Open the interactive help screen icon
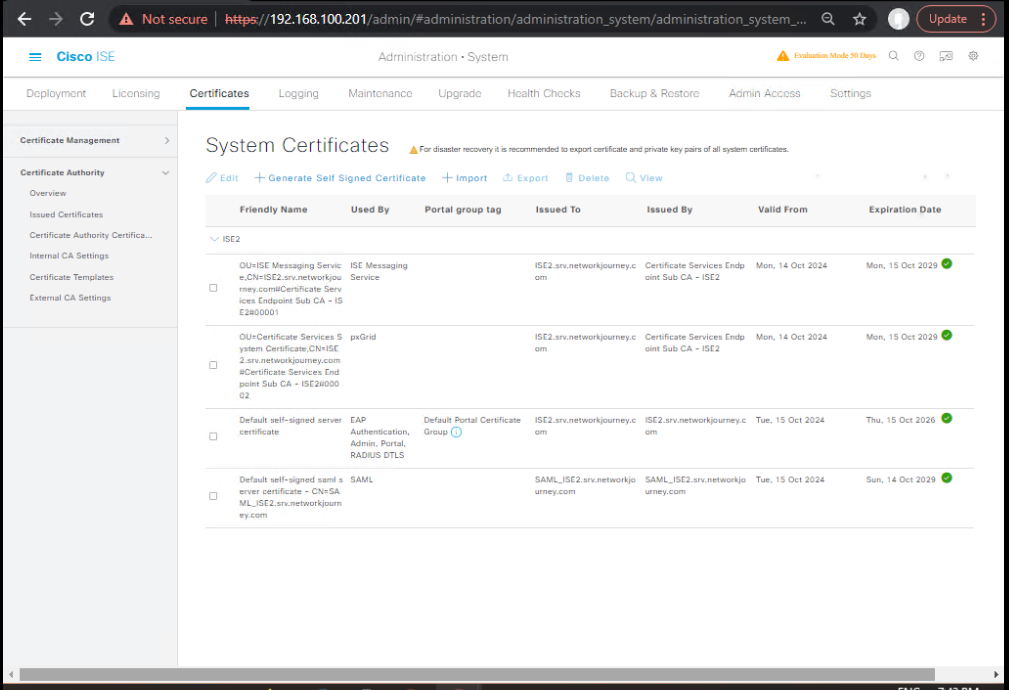The image size is (1009, 690). [x=946, y=56]
